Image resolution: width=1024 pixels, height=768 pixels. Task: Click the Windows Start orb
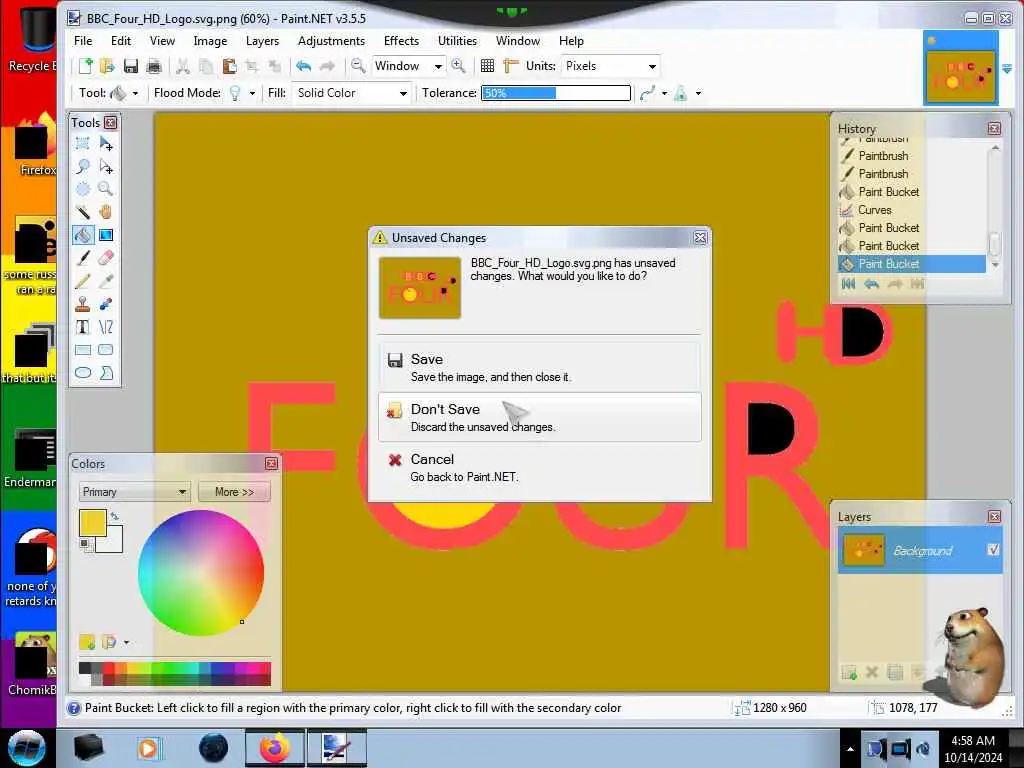click(x=27, y=748)
